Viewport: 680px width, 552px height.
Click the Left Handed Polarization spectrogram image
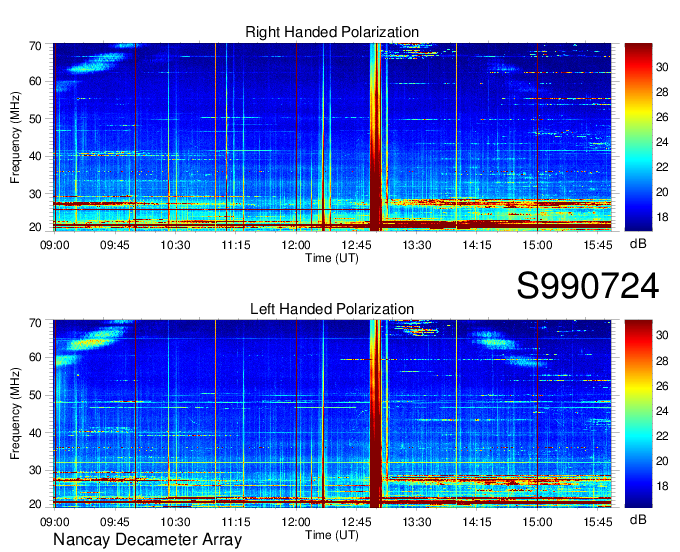pyautogui.click(x=332, y=414)
